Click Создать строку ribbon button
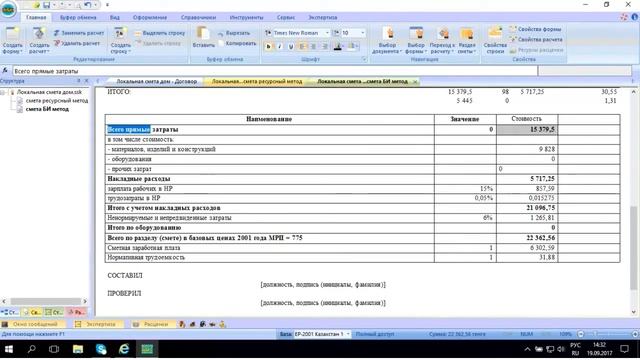This screenshot has height=360, width=640. (120, 40)
